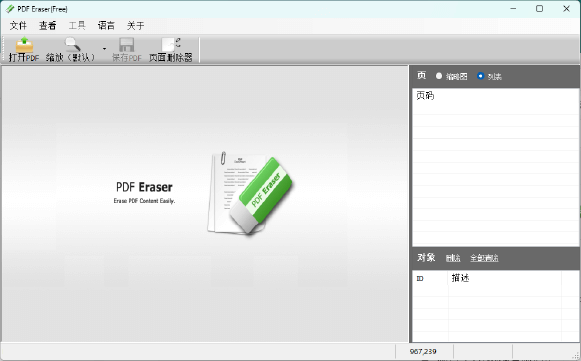Click the PDF Eraser title bar icon
The image size is (581, 361).
click(x=10, y=9)
